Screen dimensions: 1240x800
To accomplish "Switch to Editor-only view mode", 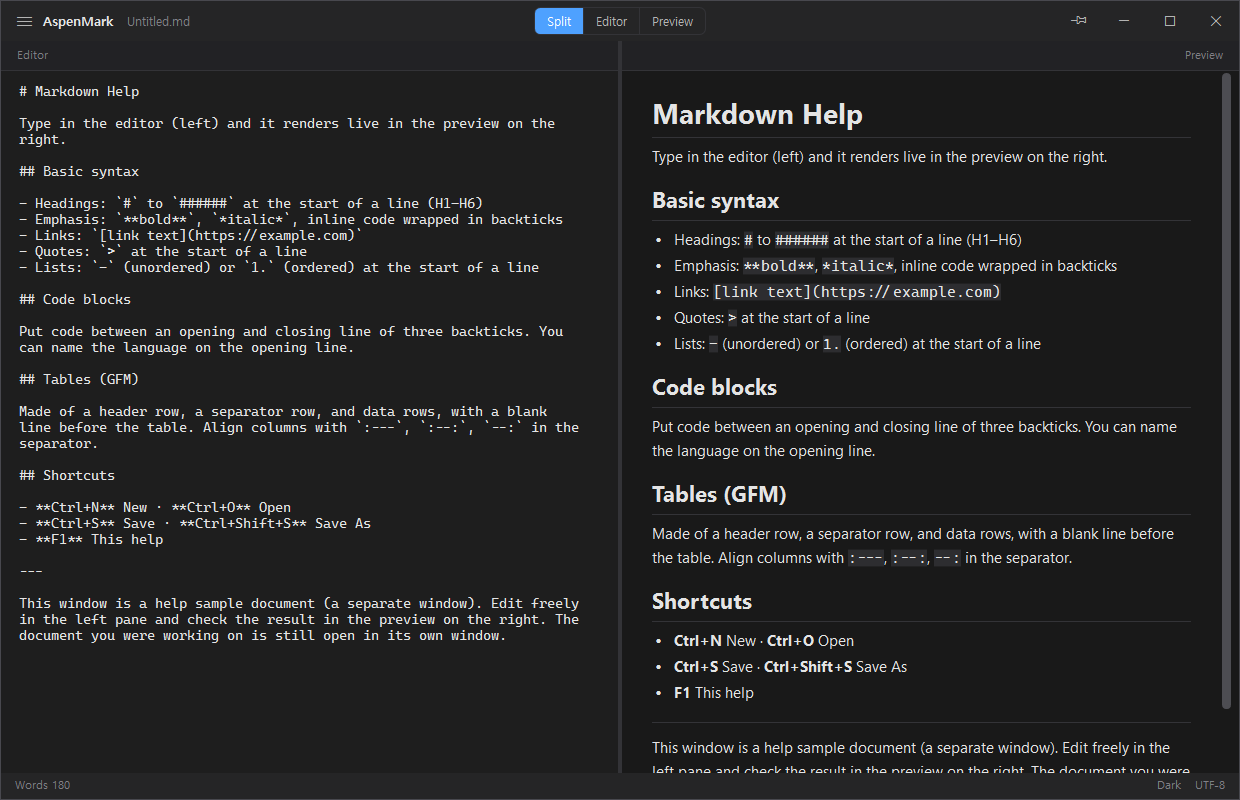I will tap(612, 21).
